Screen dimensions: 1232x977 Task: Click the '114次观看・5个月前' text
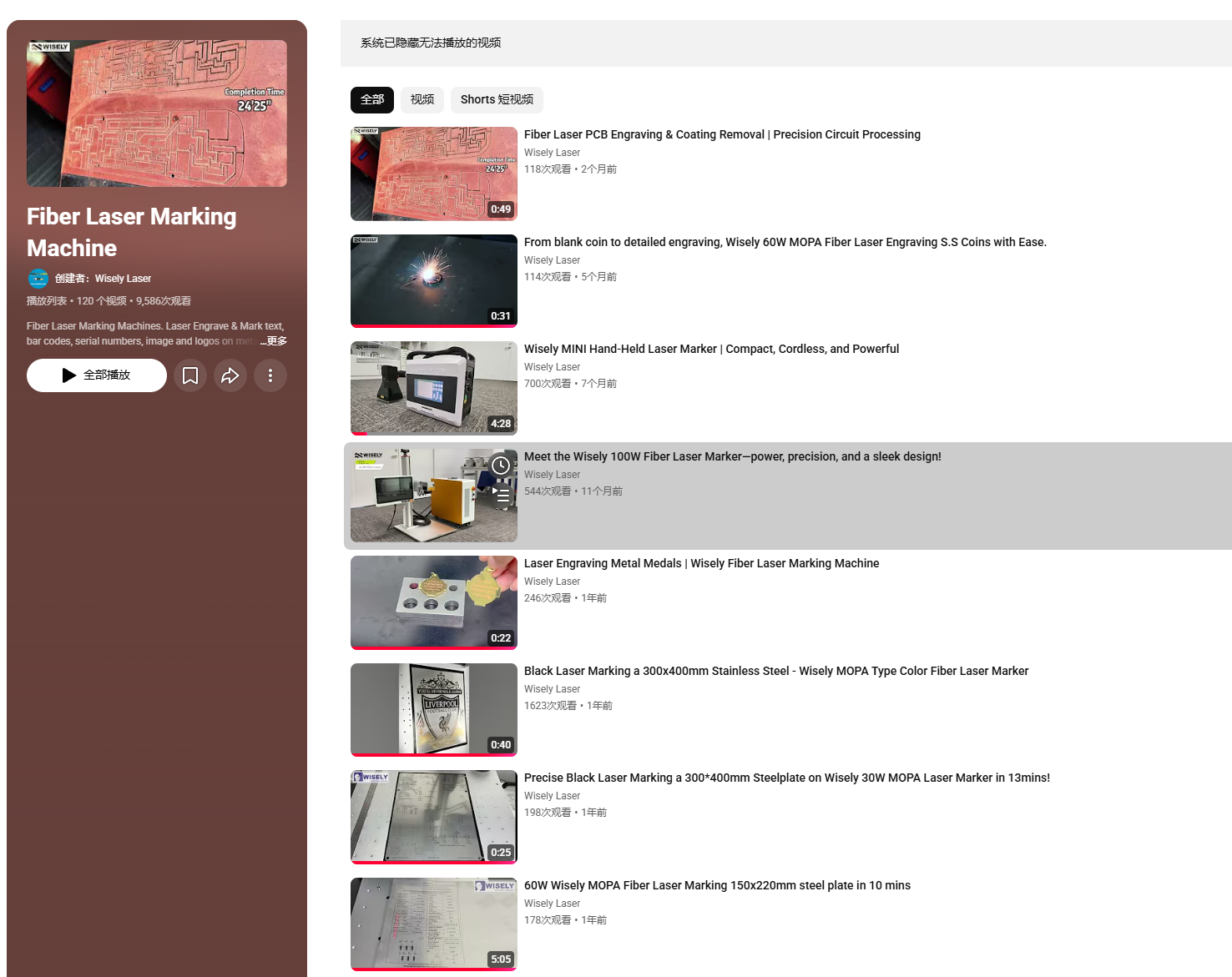pos(570,277)
